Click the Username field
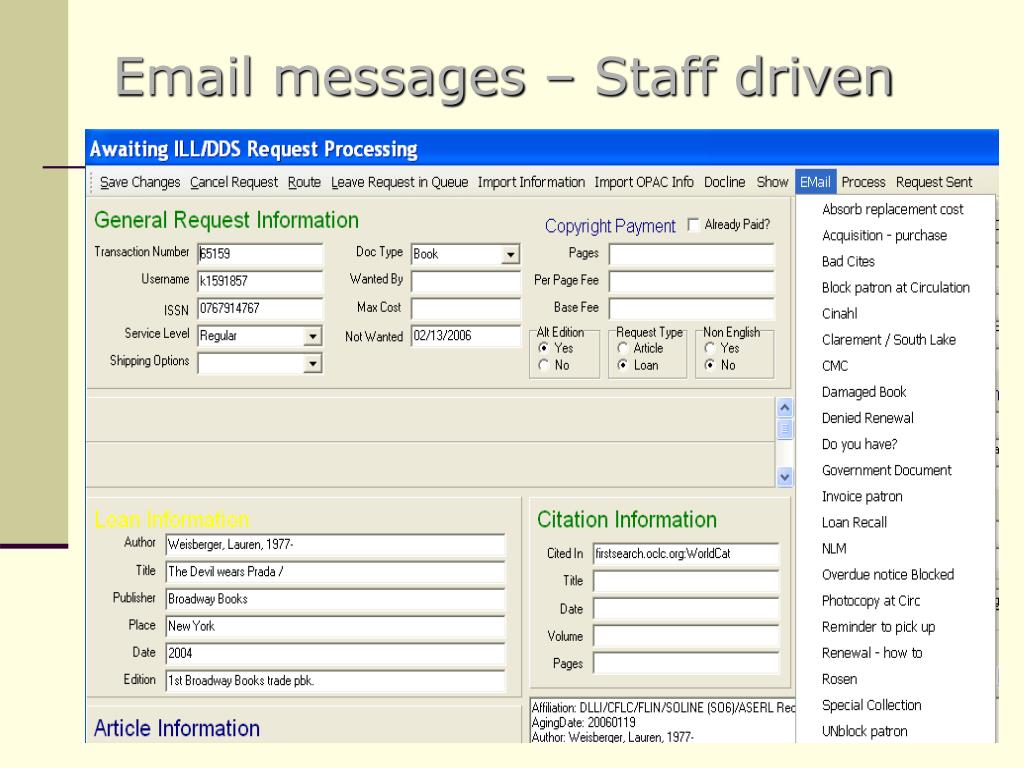This screenshot has height=768, width=1024. 260,281
